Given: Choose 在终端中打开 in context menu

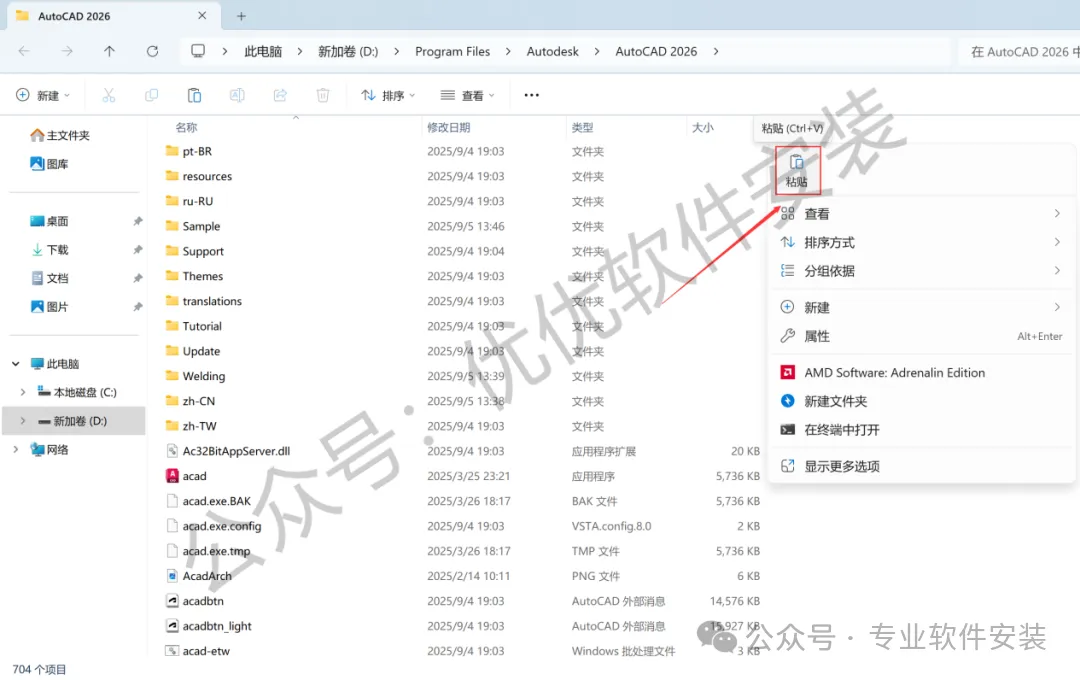Looking at the screenshot, I should pos(922,430).
